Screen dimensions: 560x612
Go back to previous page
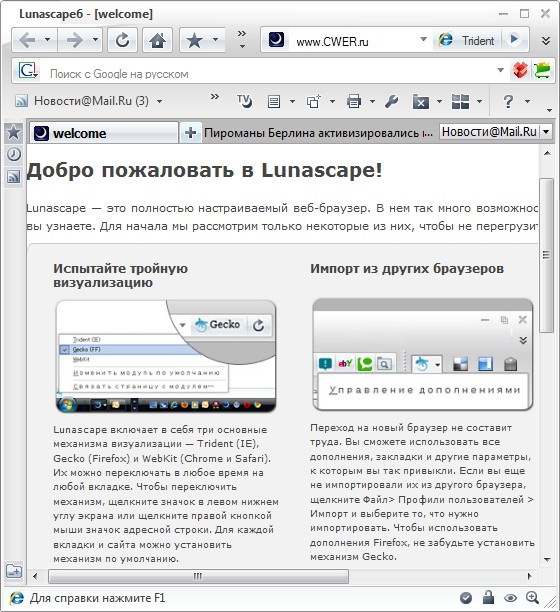27,40
